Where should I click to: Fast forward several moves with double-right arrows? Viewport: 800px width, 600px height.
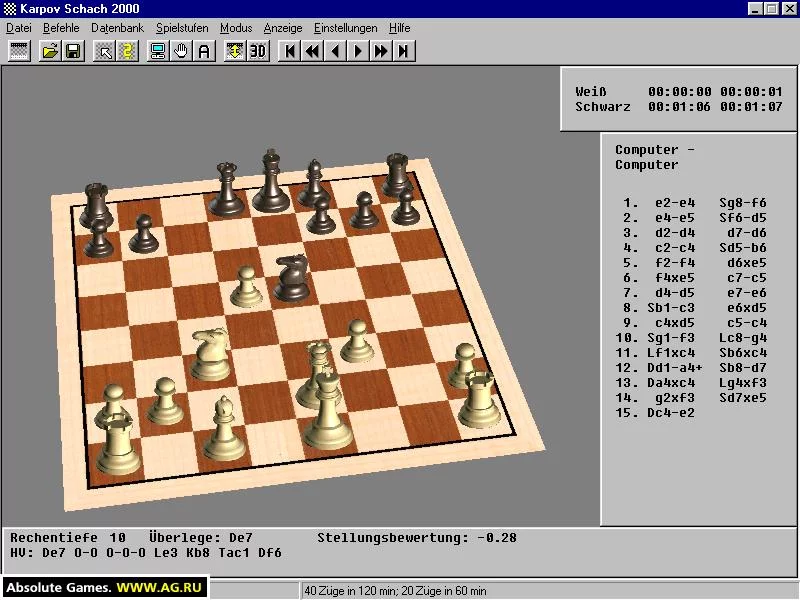pyautogui.click(x=381, y=51)
